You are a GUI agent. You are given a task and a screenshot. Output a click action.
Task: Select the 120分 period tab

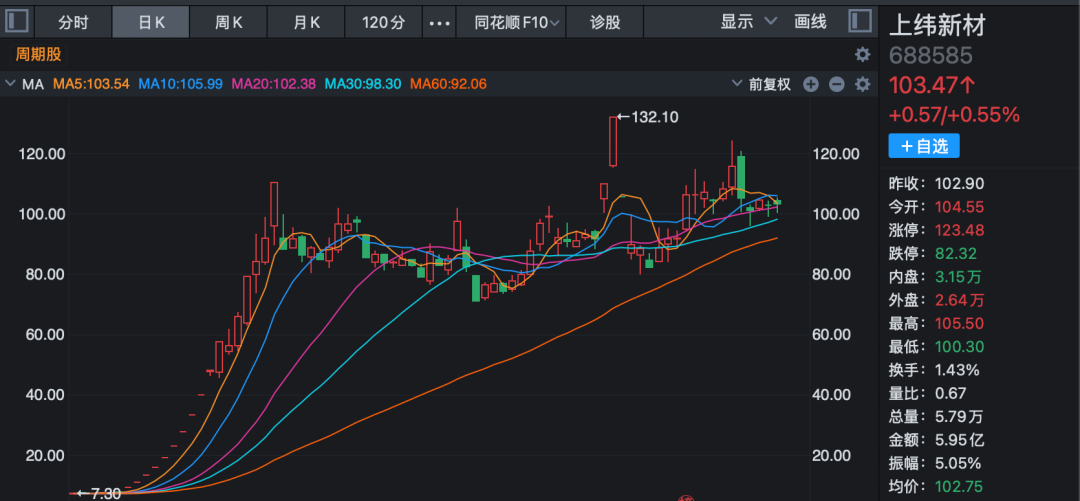click(x=383, y=22)
